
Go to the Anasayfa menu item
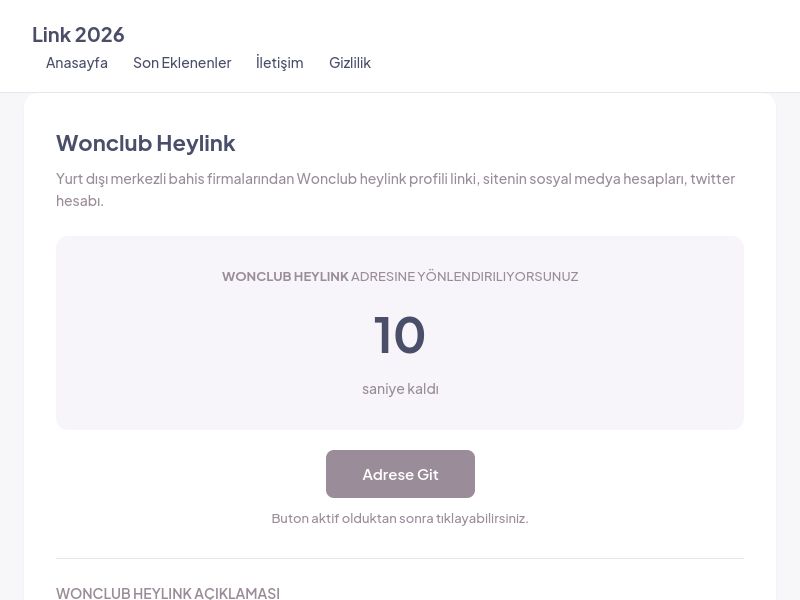pos(77,63)
